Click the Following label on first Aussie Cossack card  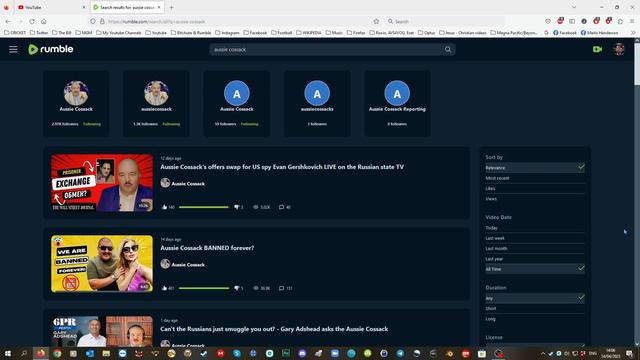pos(92,124)
